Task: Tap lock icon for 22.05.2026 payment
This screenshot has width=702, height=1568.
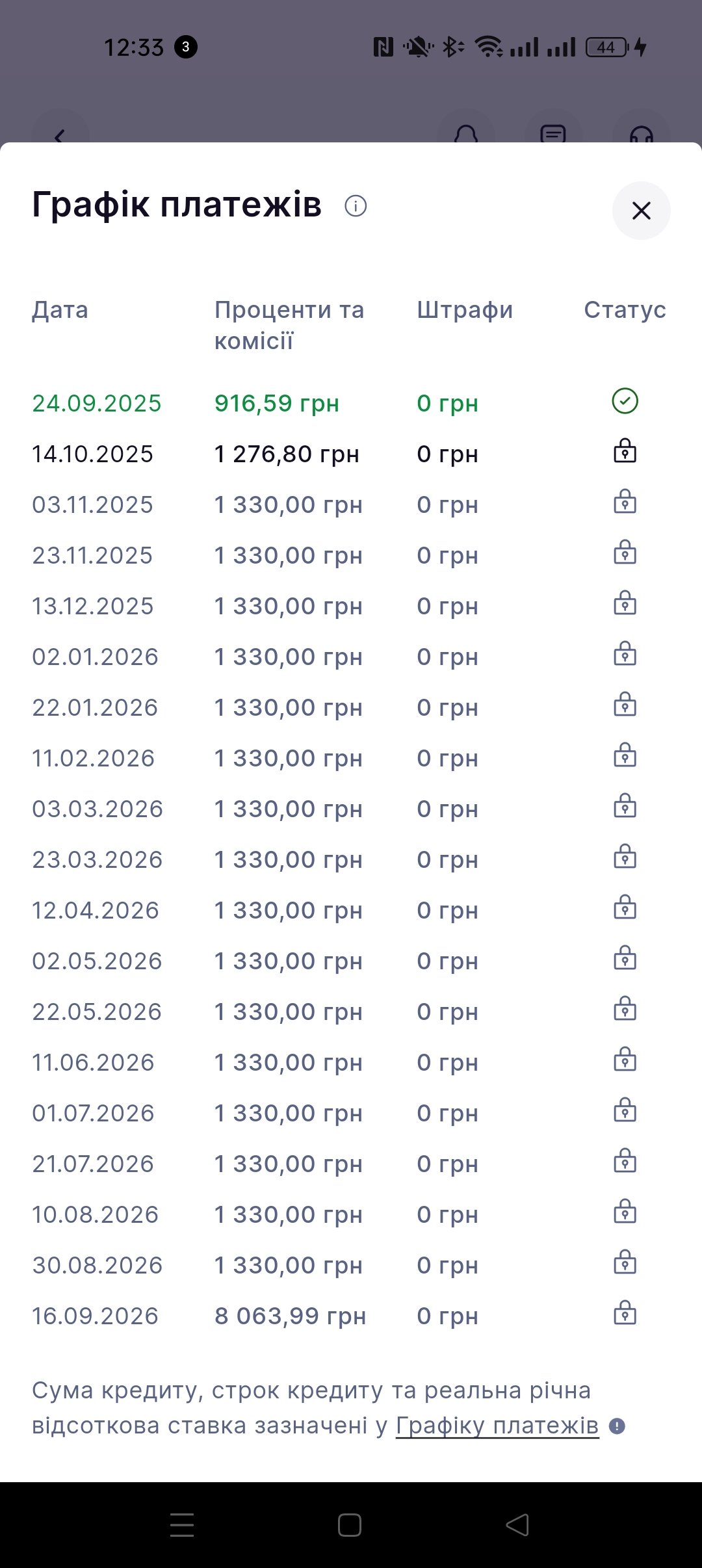Action: point(625,1010)
